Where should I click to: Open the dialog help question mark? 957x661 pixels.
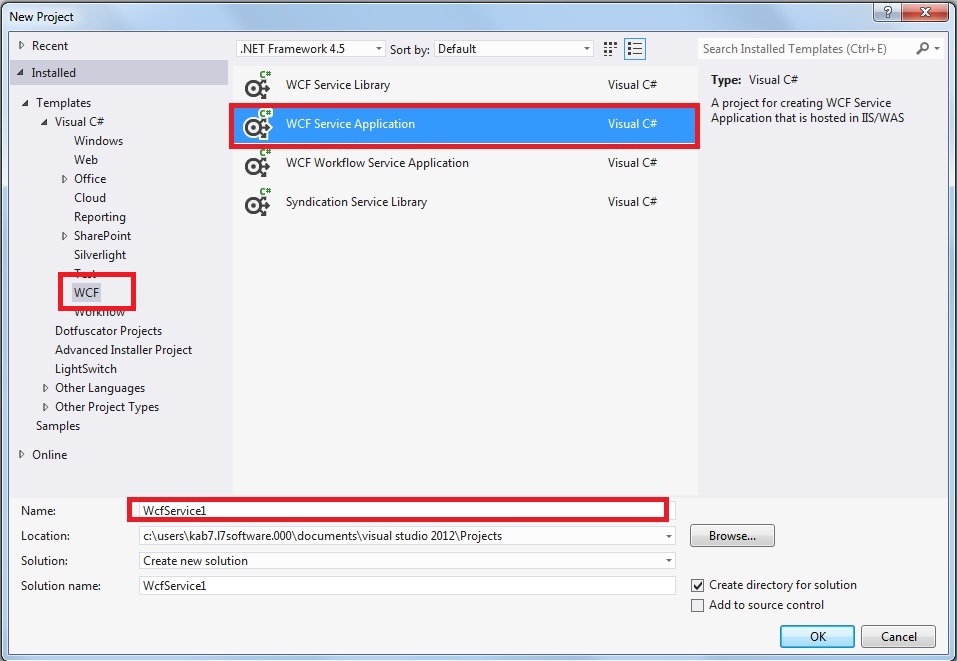click(887, 12)
